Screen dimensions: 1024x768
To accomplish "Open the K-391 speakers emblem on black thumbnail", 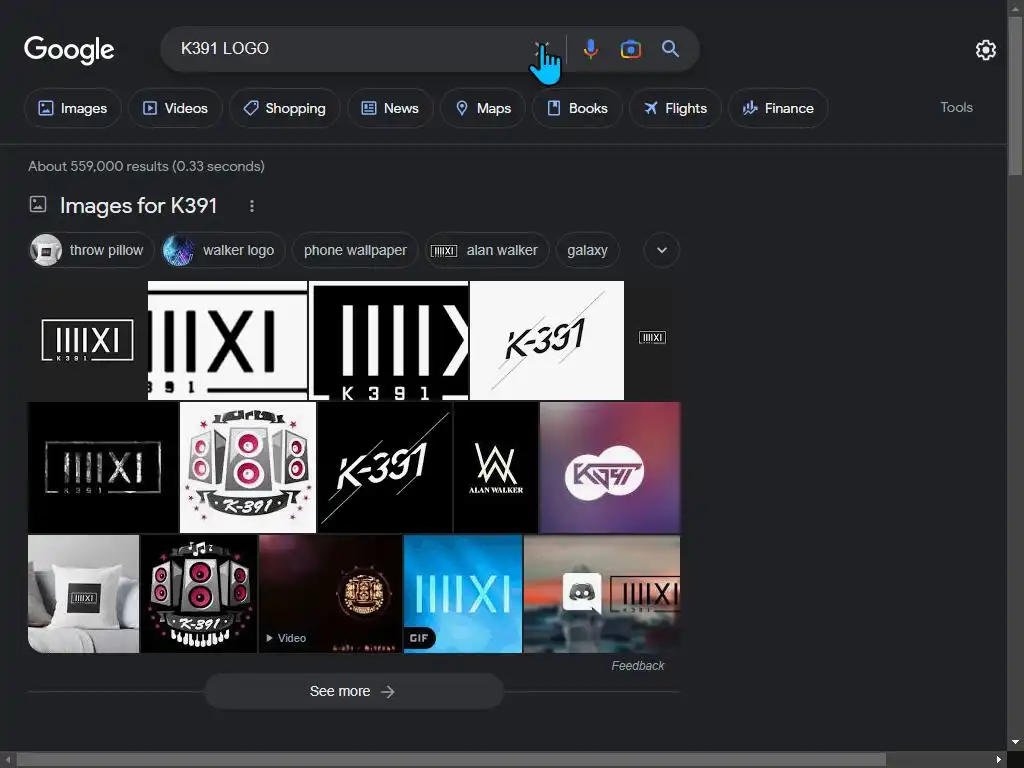I will pos(199,594).
